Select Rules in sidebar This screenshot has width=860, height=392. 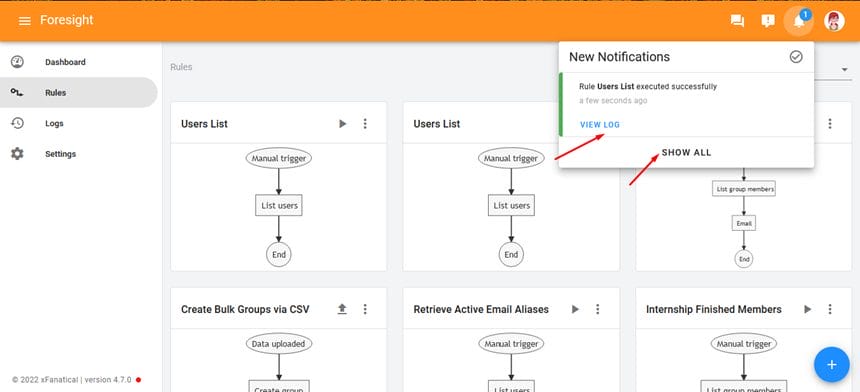pyautogui.click(x=78, y=93)
